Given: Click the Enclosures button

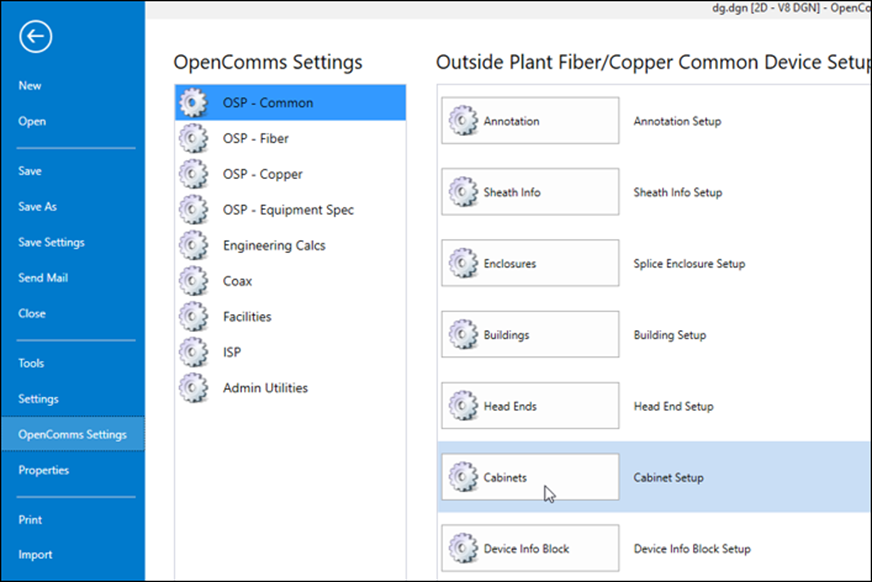Looking at the screenshot, I should point(530,263).
